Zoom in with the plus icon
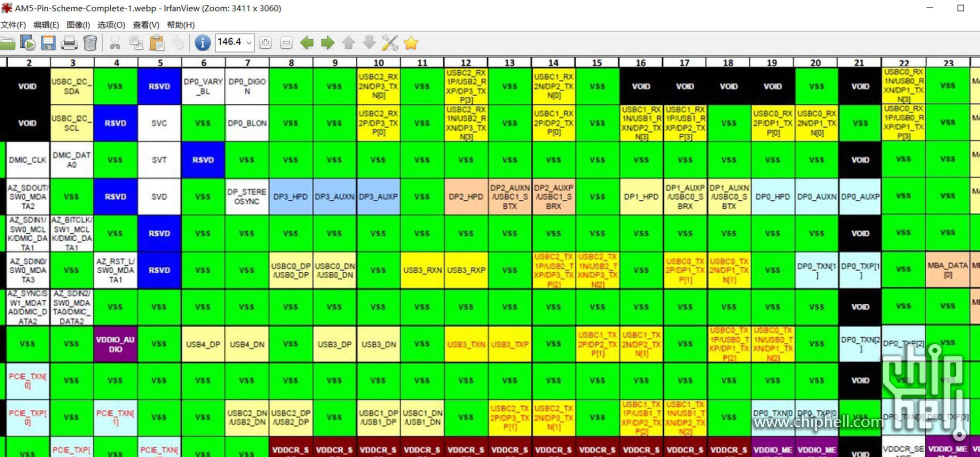The height and width of the screenshot is (457, 980). (x=266, y=43)
